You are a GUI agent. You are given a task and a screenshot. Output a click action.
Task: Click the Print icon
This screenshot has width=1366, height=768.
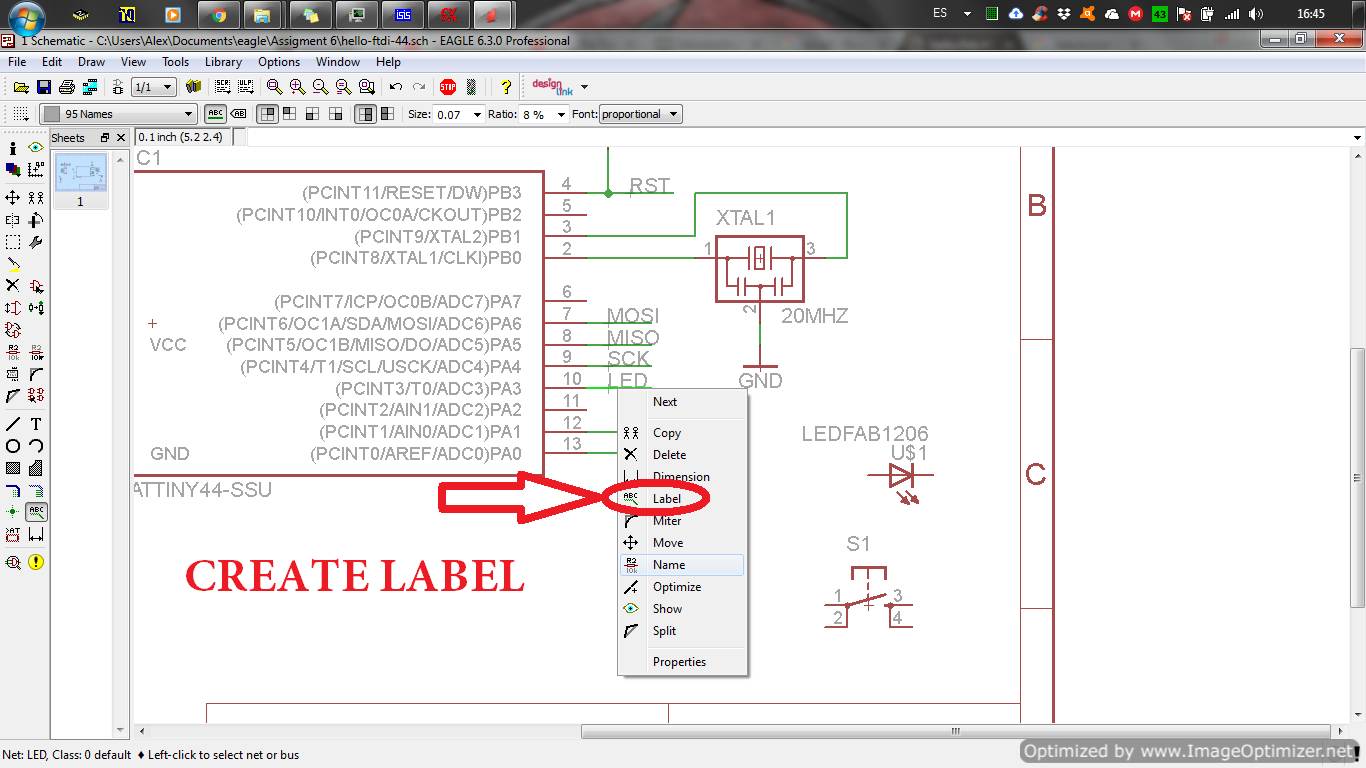[x=67, y=87]
